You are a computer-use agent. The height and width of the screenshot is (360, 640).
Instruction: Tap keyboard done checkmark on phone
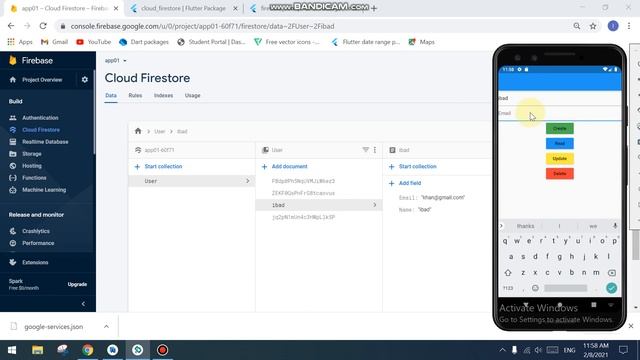pyautogui.click(x=611, y=288)
